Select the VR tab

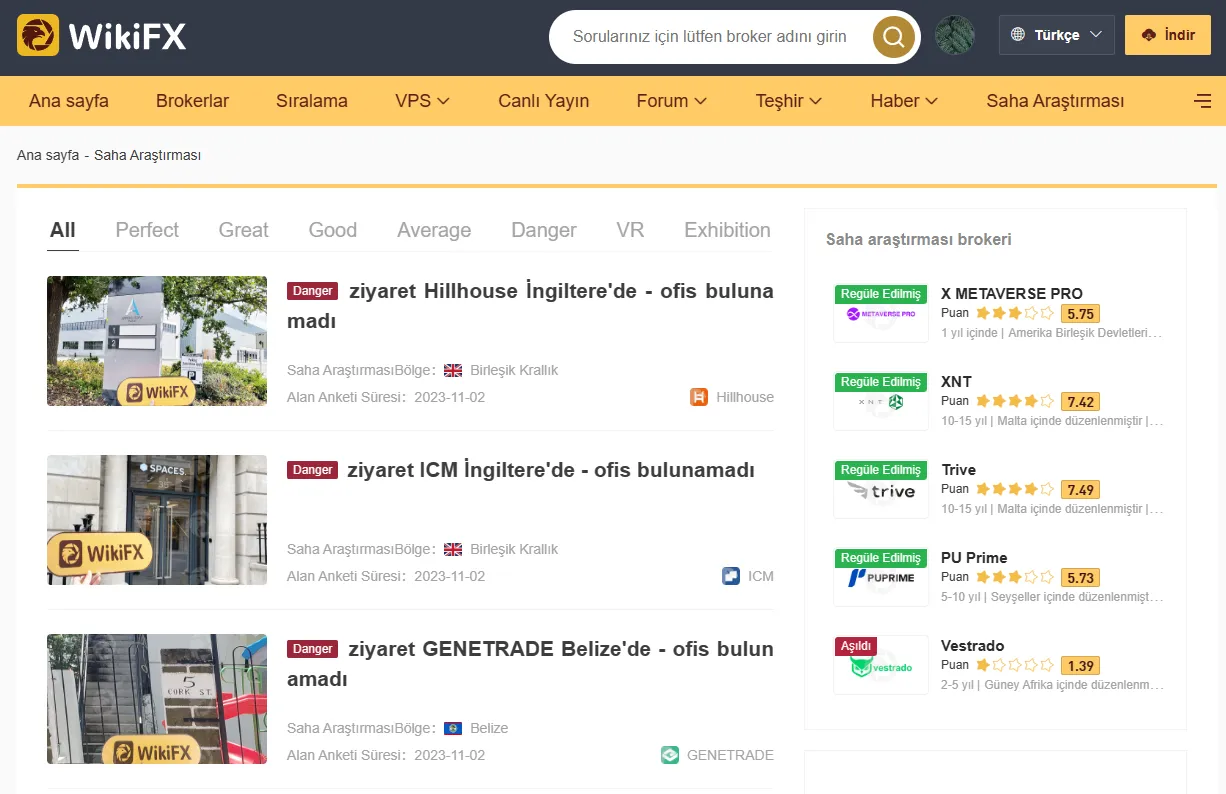630,230
